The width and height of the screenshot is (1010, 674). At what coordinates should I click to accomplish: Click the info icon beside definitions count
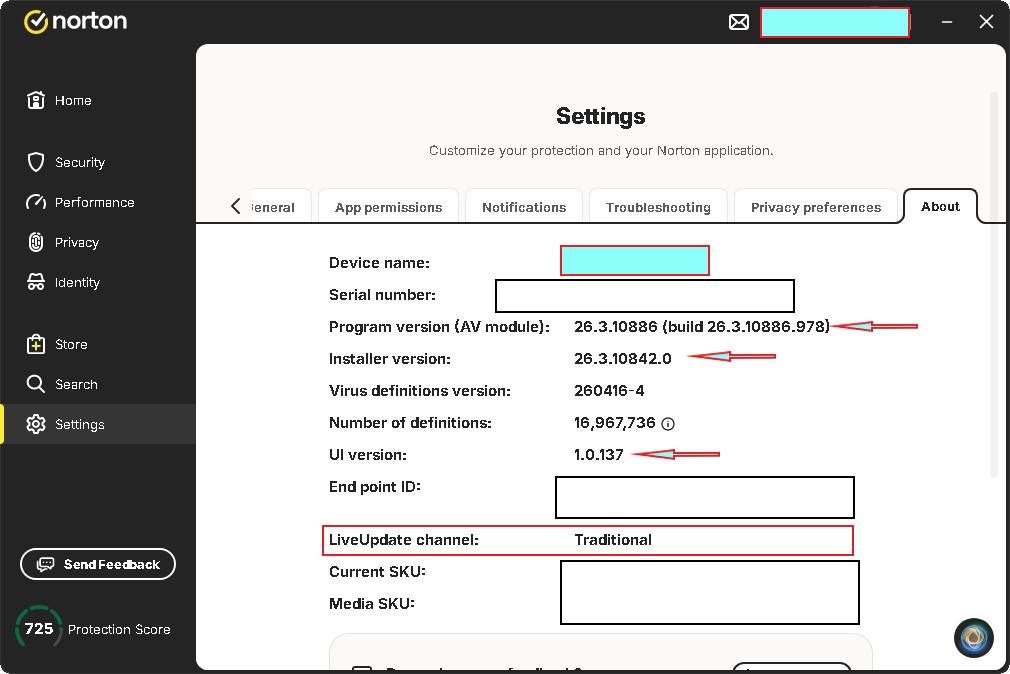[x=668, y=424]
